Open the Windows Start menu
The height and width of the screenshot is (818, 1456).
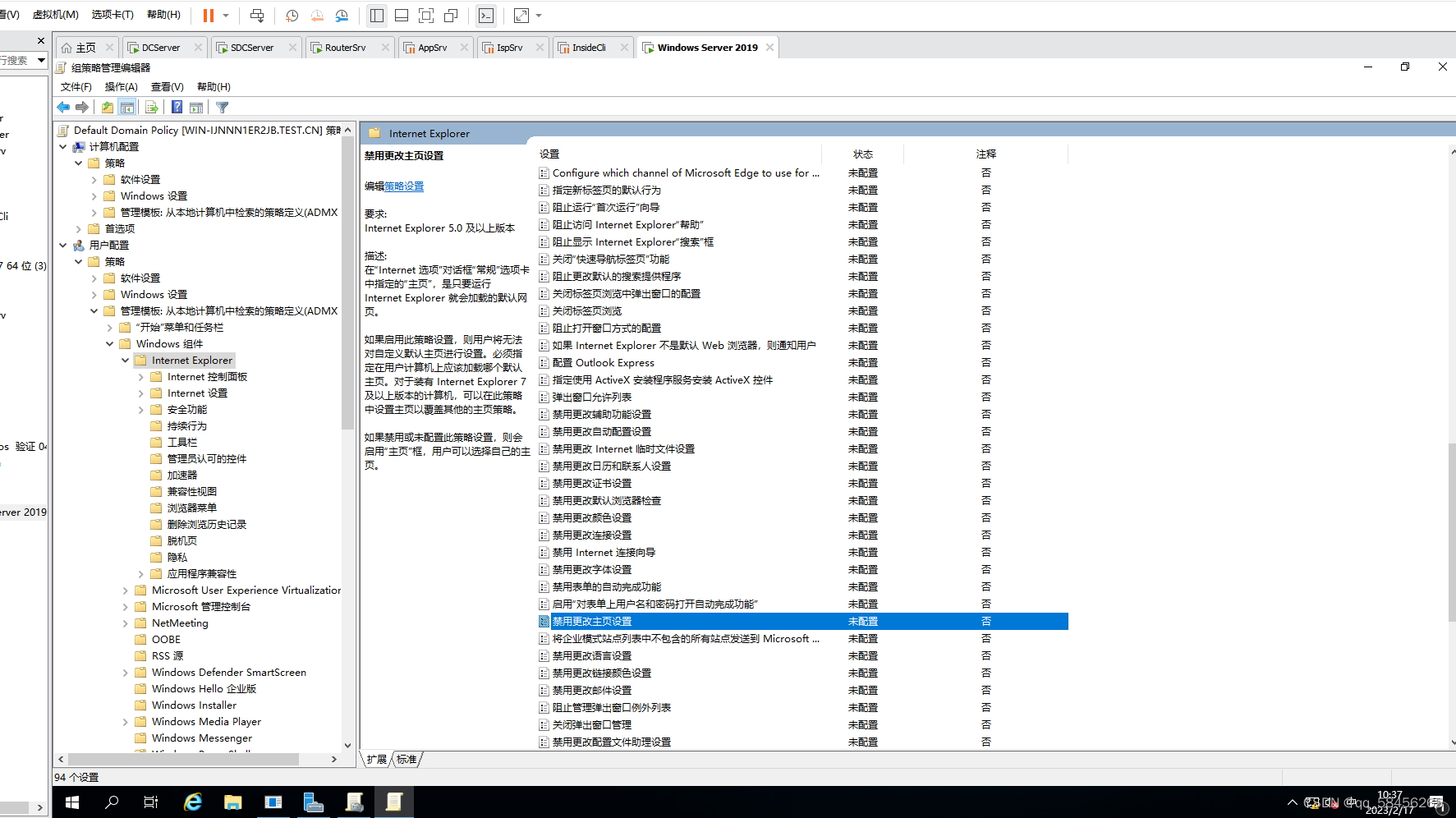coord(71,802)
